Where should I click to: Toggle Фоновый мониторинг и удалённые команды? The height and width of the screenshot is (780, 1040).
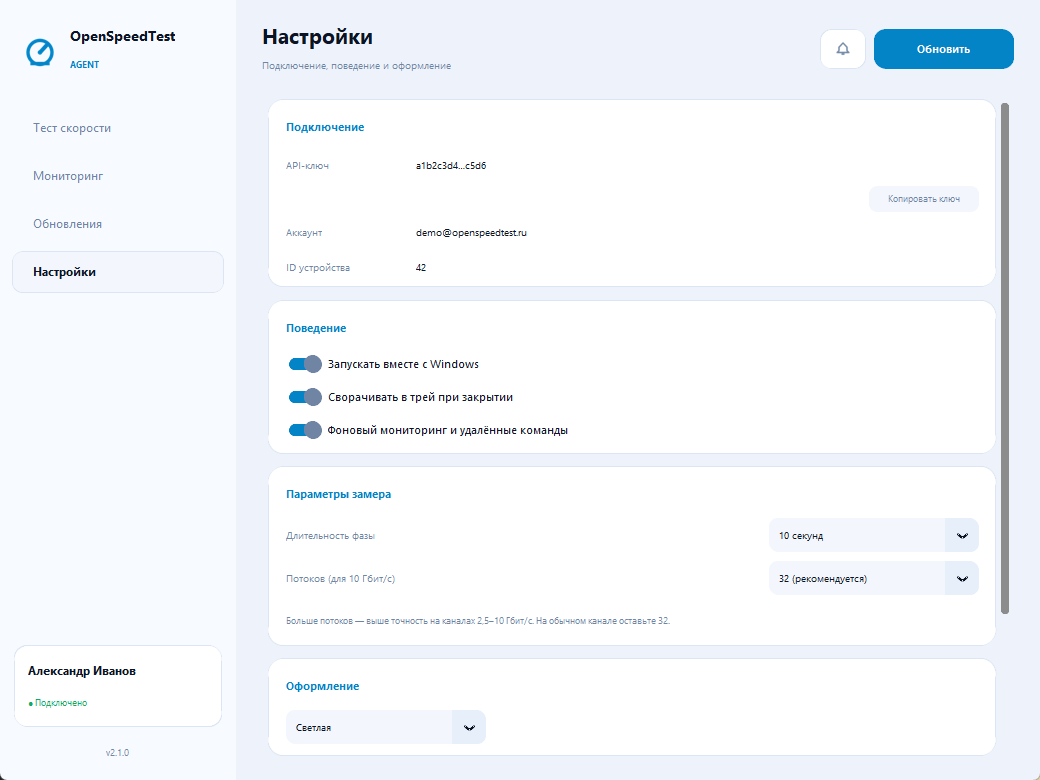pos(305,430)
